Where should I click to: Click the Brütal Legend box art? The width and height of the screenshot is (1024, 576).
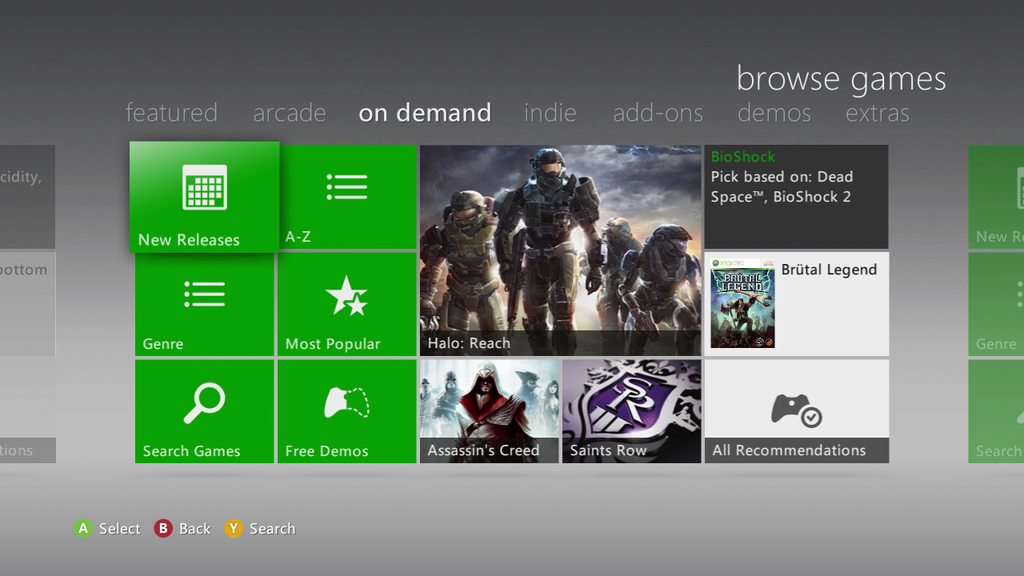(743, 303)
